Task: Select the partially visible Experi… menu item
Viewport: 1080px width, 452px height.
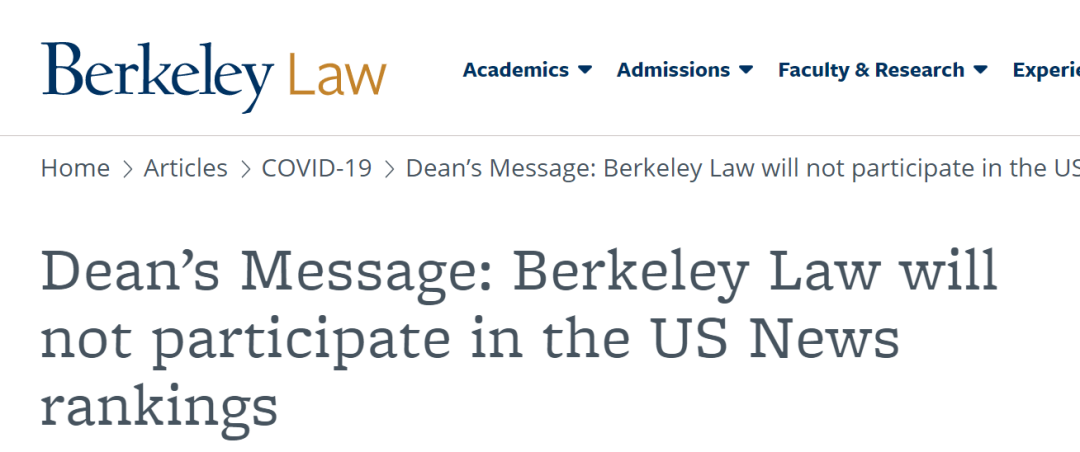Action: 1045,70
